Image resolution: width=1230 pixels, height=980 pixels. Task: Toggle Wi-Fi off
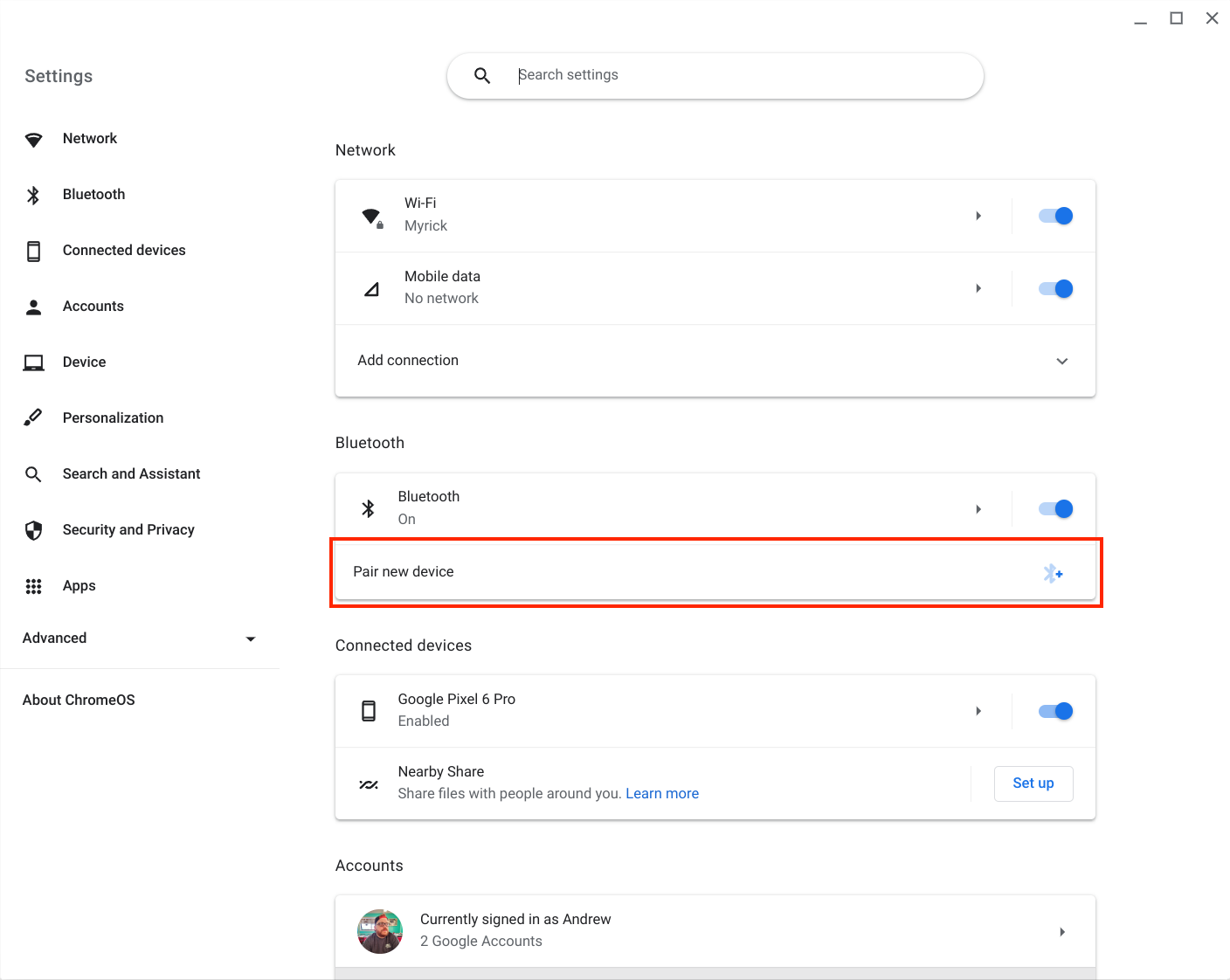click(x=1054, y=215)
